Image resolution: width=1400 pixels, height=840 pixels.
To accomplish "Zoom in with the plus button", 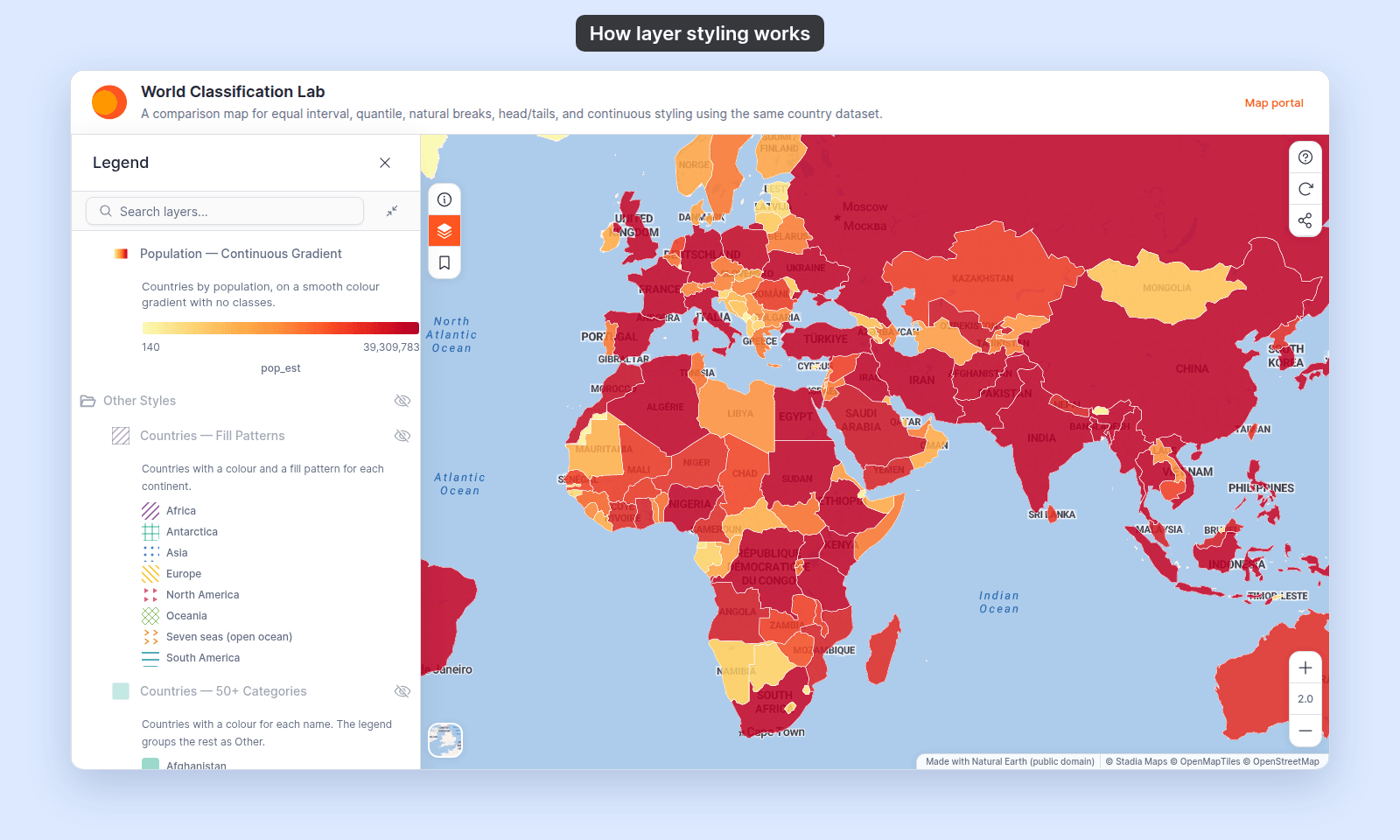I will pos(1305,668).
